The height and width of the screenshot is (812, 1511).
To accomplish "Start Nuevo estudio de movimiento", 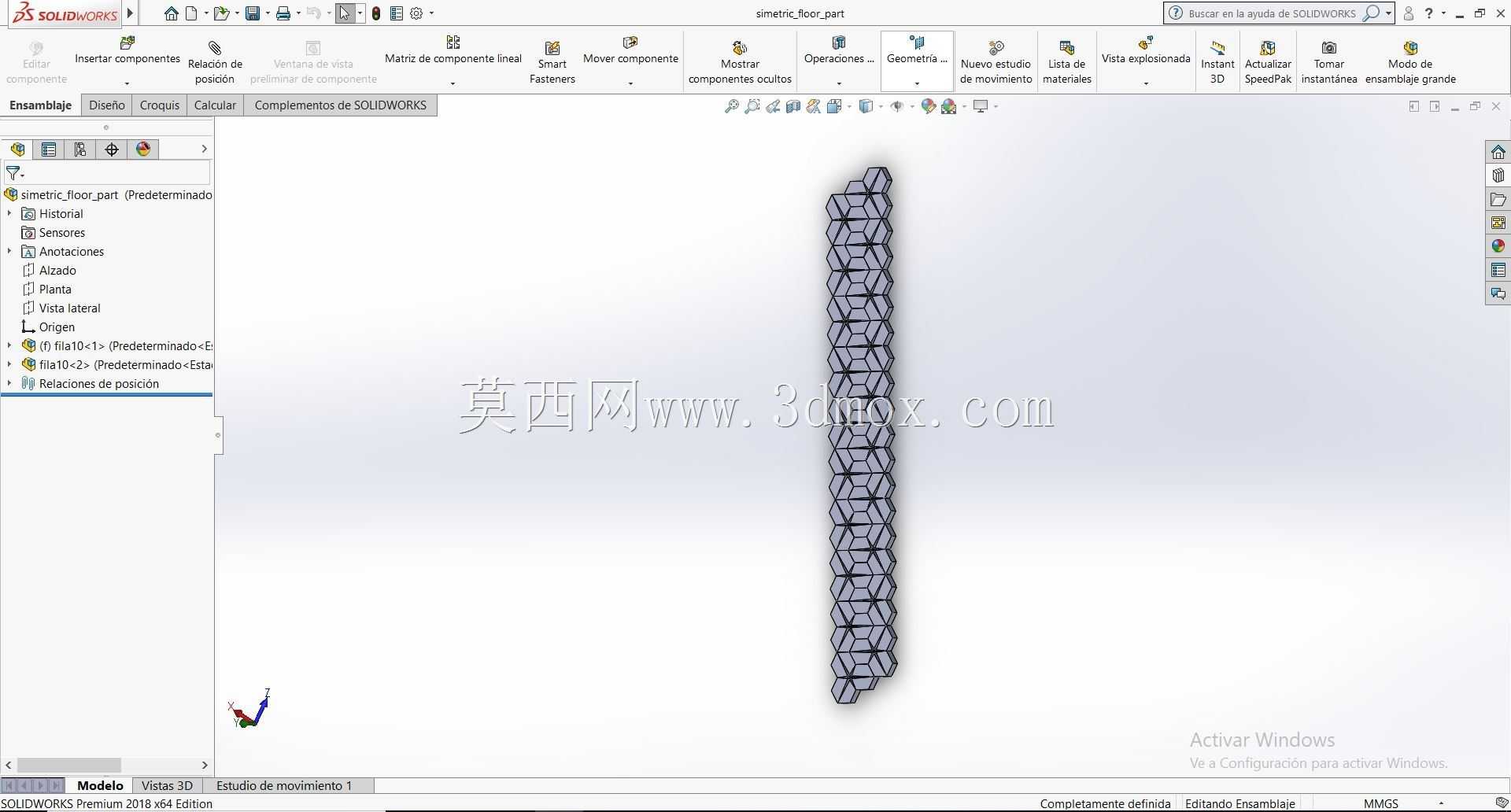I will click(x=996, y=61).
